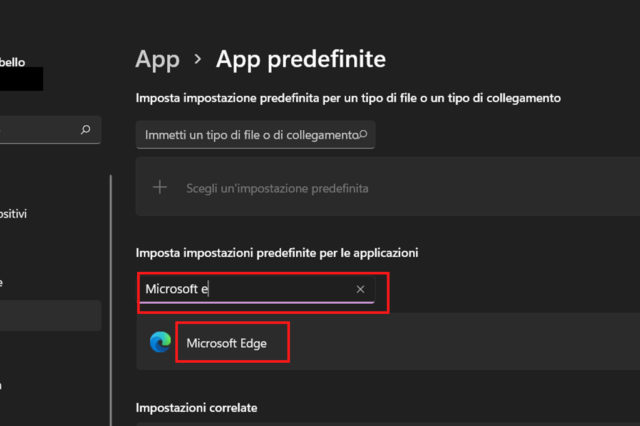The height and width of the screenshot is (426, 640).
Task: Click the Microsoft Edge logo icon
Action: 160,343
